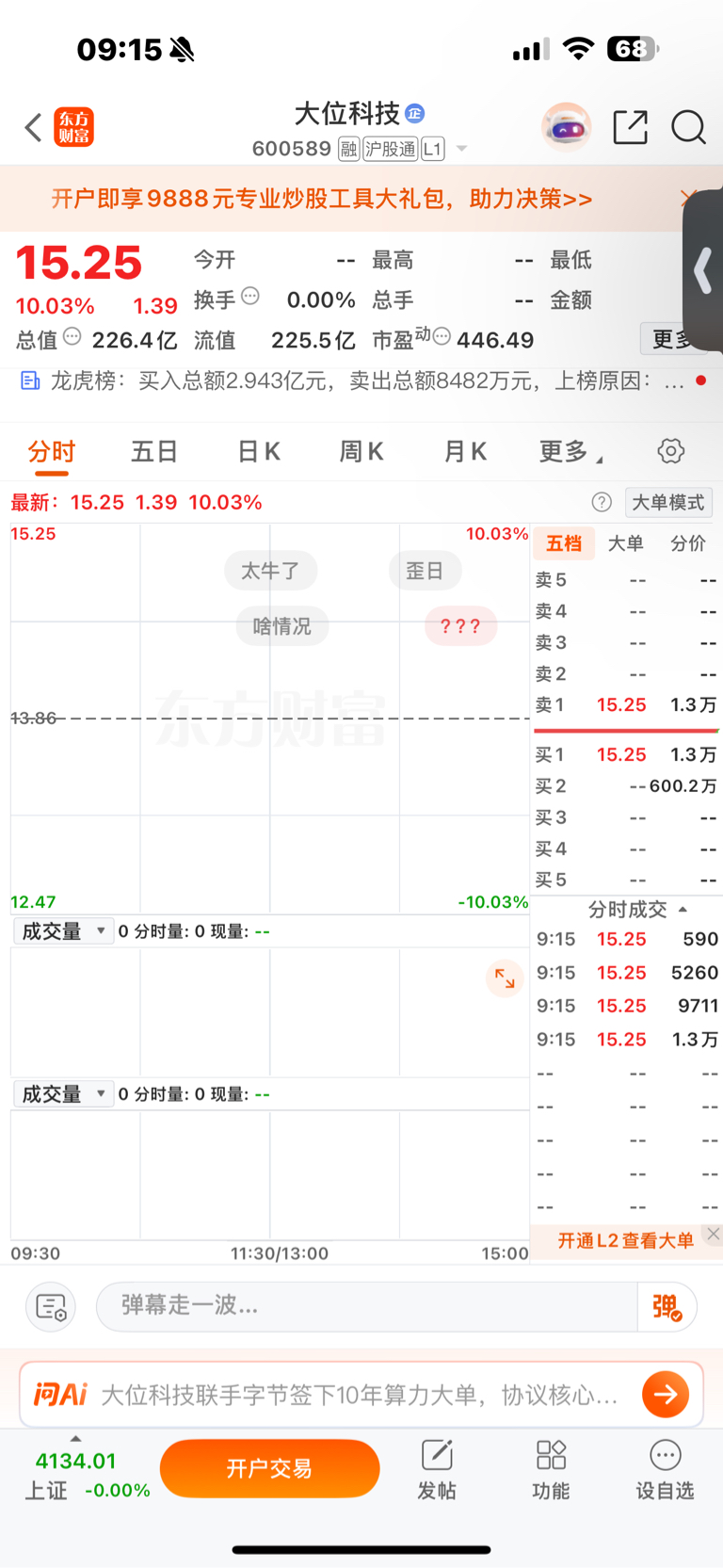Switch to the 五日 tab
723x1568 pixels.
pos(154,452)
